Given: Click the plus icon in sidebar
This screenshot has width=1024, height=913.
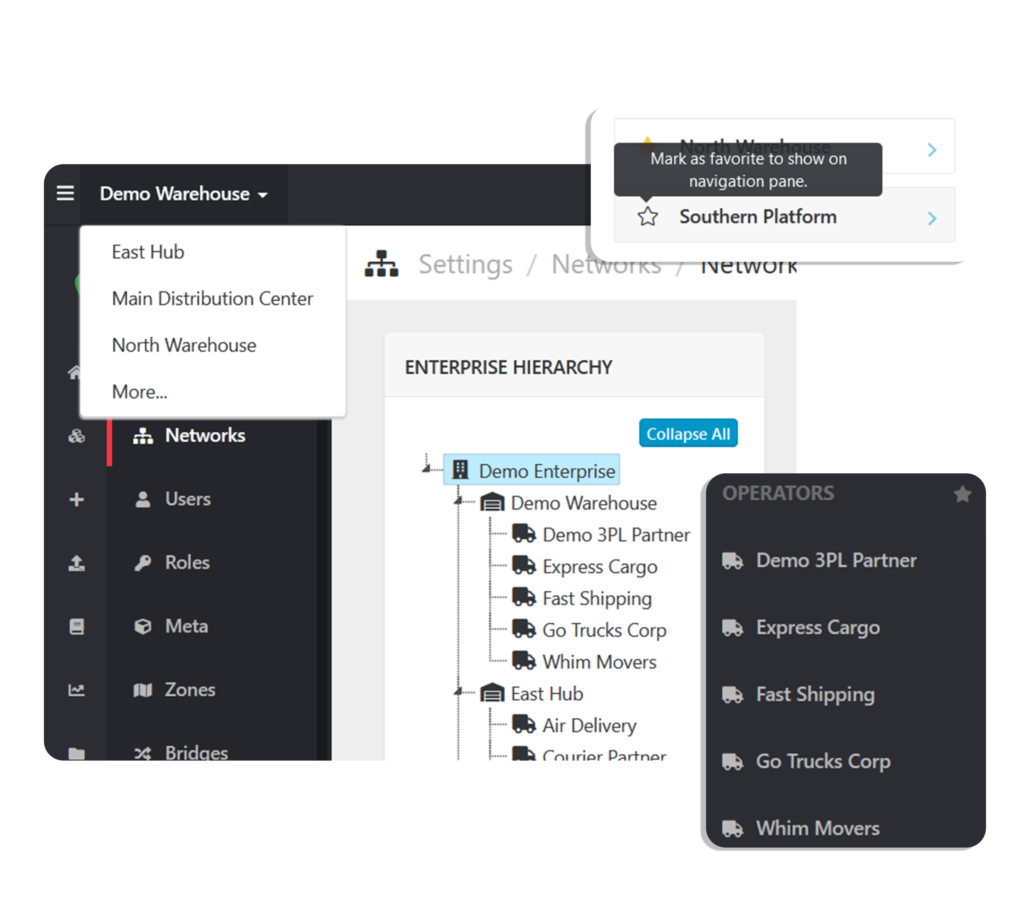Looking at the screenshot, I should click(x=76, y=500).
